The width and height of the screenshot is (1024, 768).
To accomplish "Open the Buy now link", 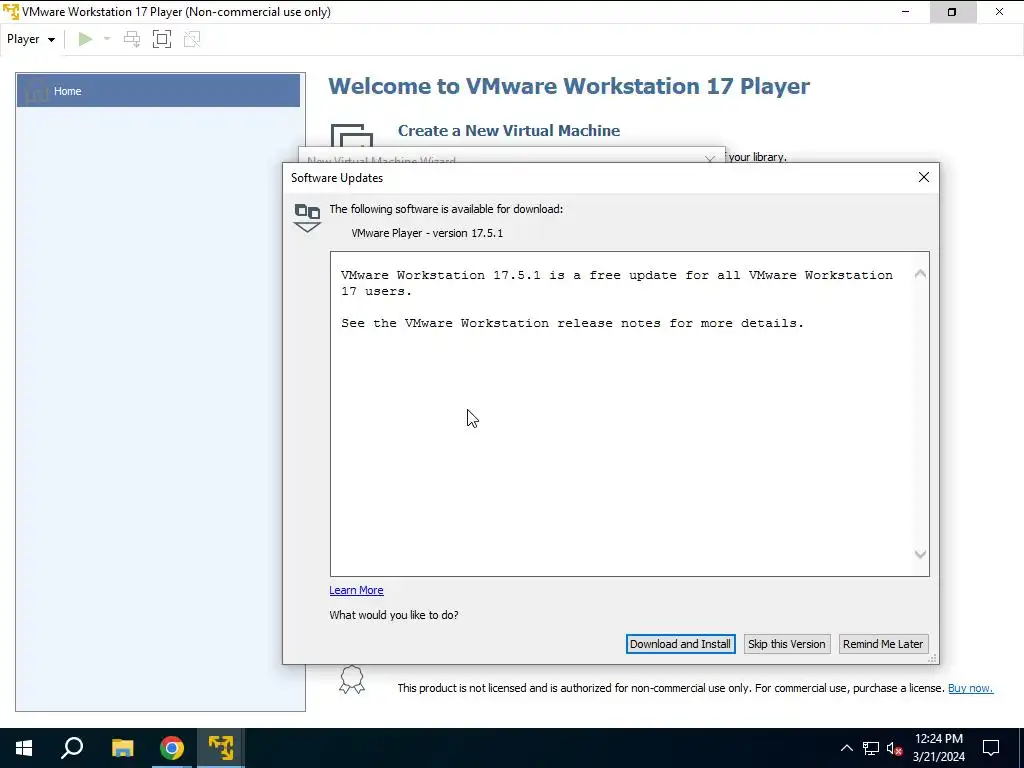I will [x=970, y=688].
